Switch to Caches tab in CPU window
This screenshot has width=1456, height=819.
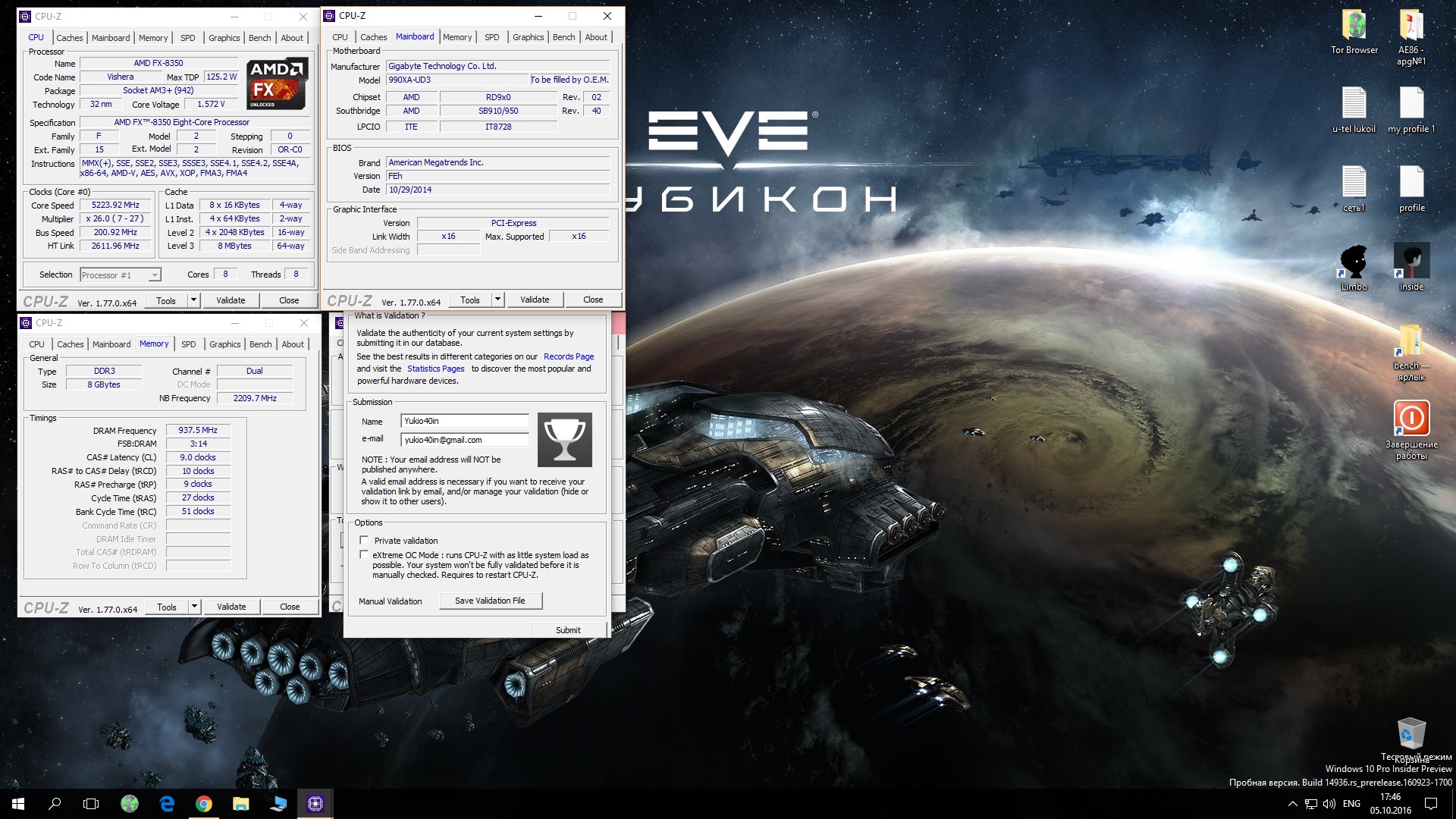point(70,37)
